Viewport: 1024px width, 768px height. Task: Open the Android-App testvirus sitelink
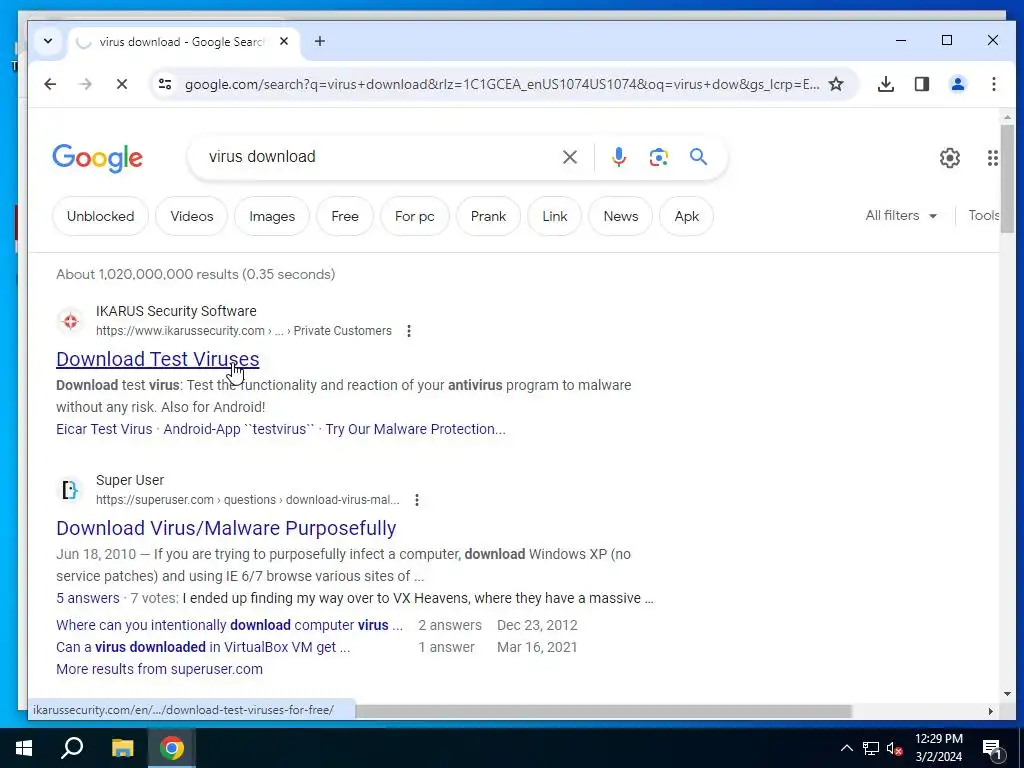click(239, 429)
